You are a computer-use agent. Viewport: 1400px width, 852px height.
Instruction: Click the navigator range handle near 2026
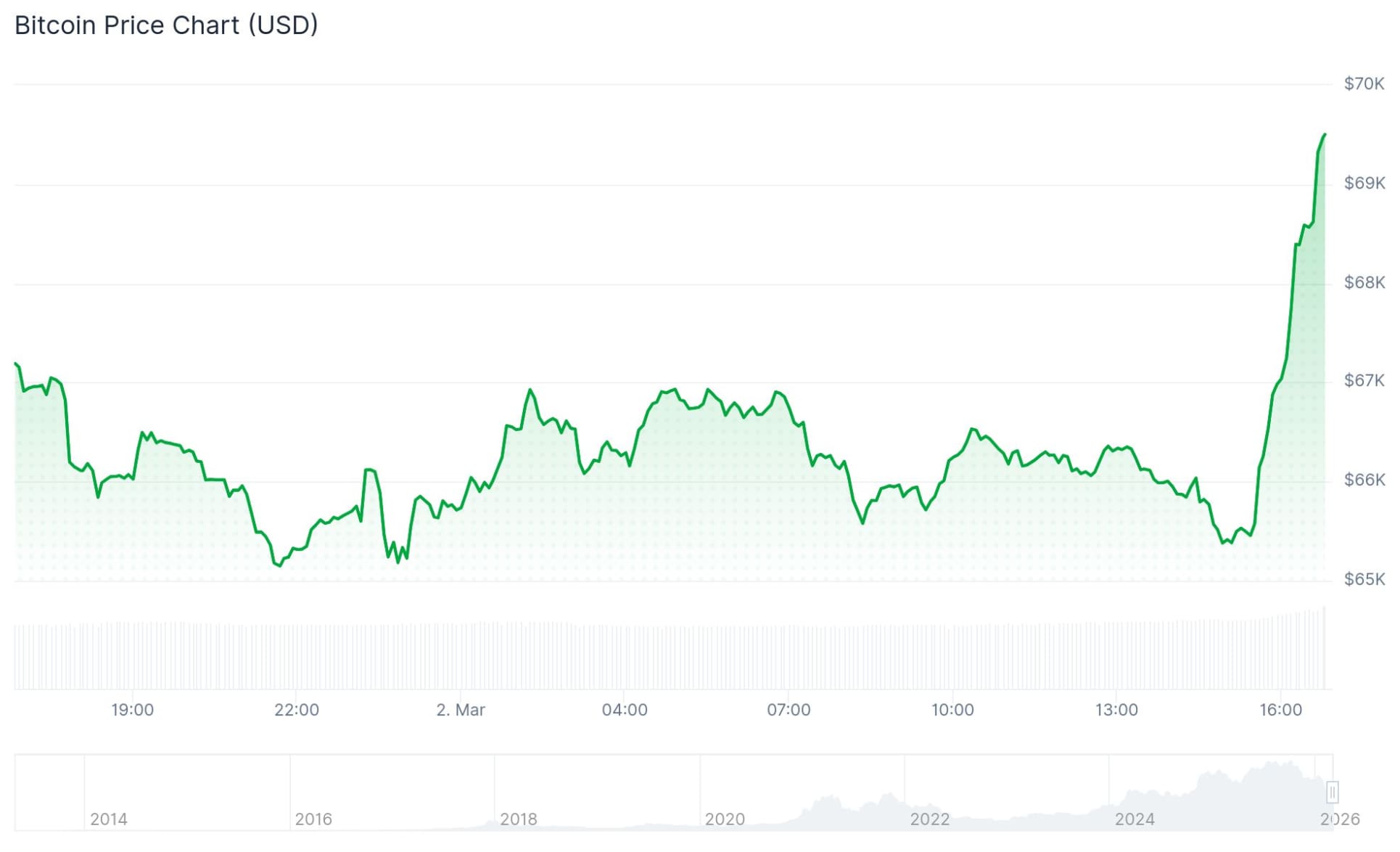[1332, 792]
